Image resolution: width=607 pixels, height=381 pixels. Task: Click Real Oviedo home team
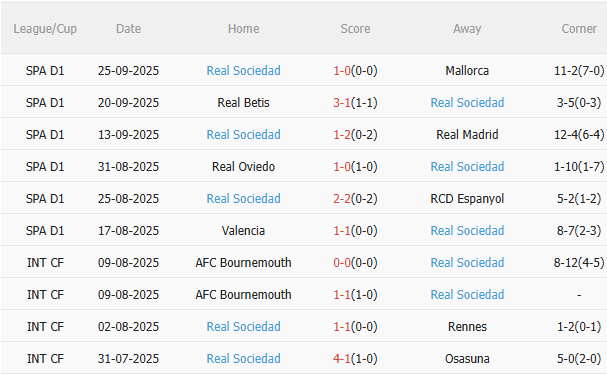pos(243,166)
